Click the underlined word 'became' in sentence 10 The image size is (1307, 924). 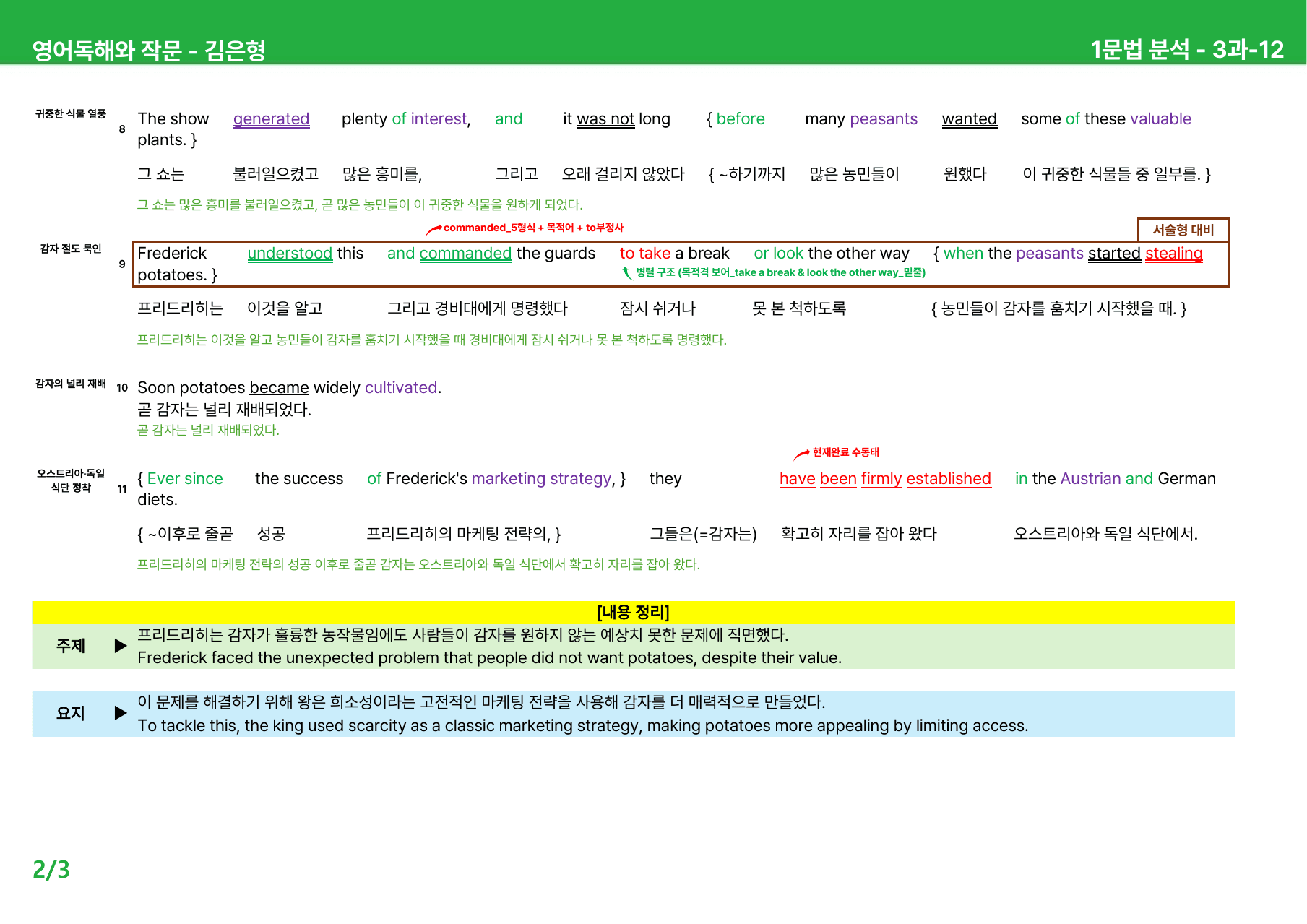click(x=279, y=387)
